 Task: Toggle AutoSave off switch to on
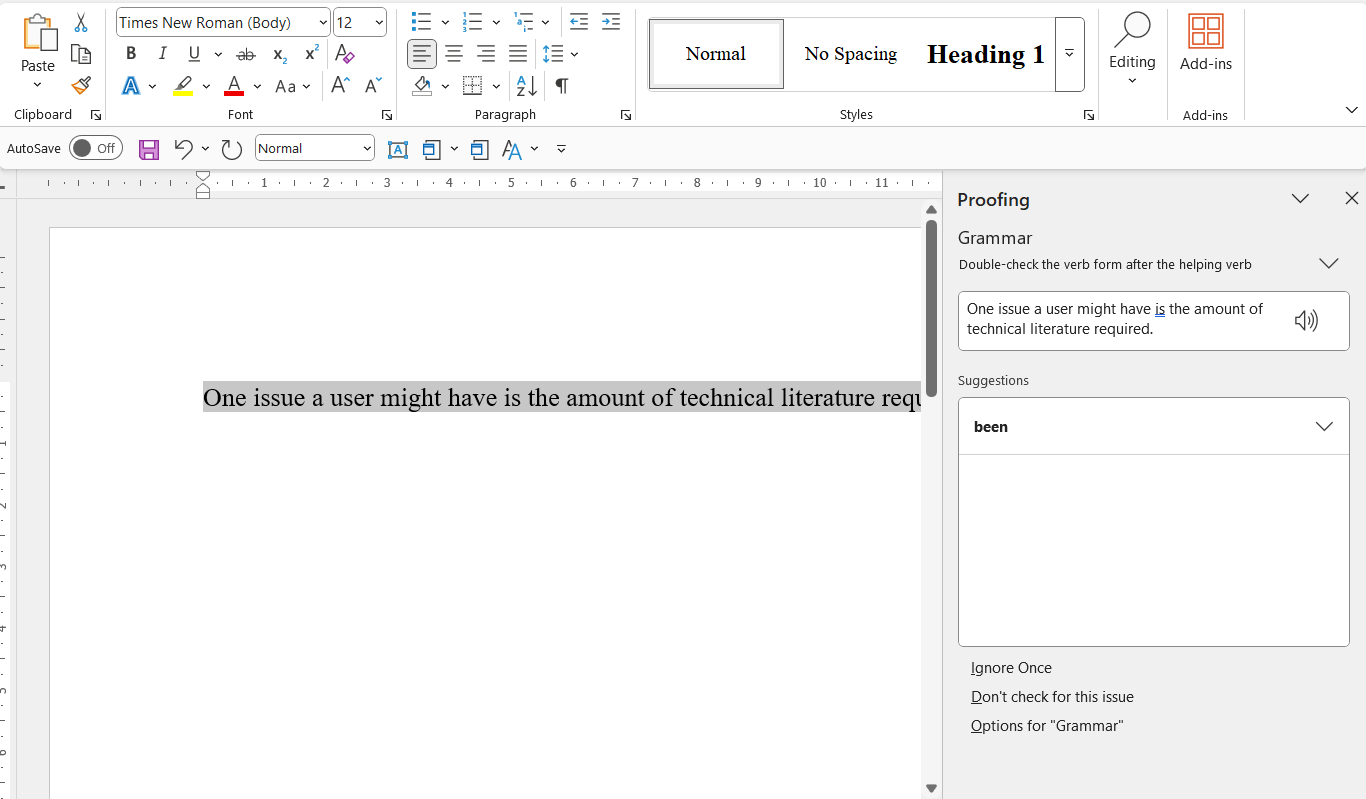point(96,147)
